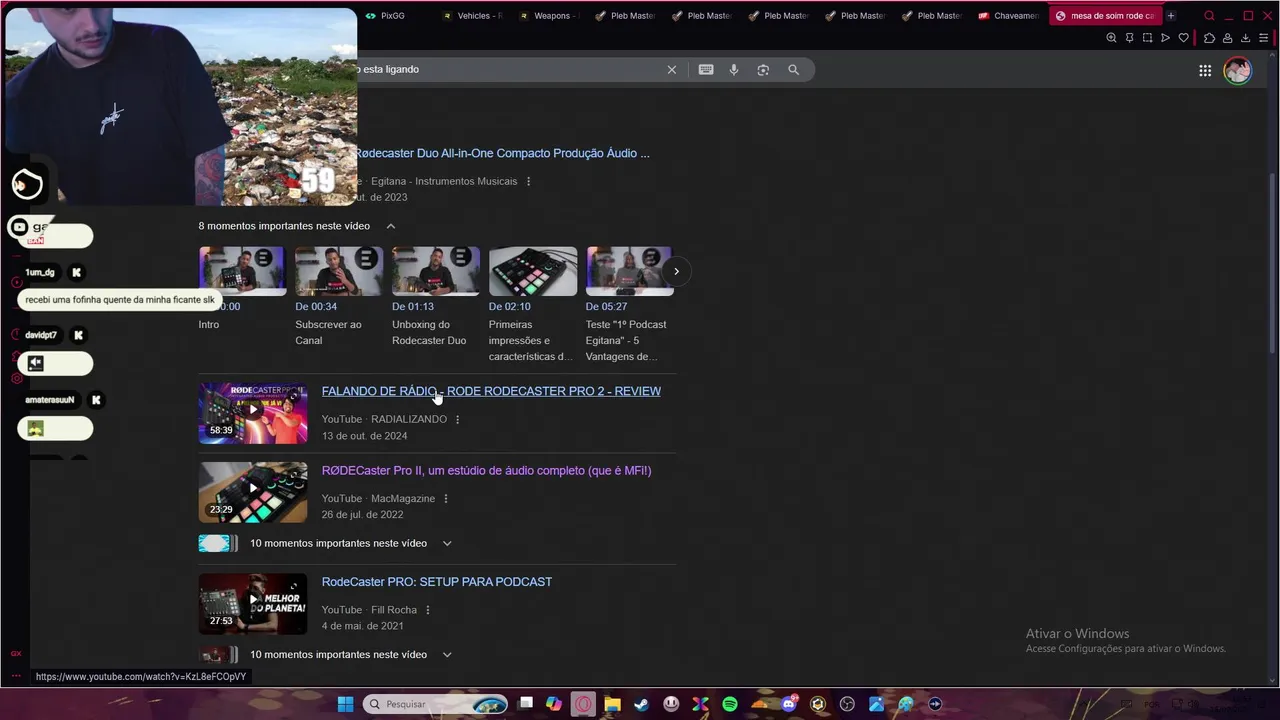Click the zoom icon in browser toolbar
The image size is (1280, 720).
pos(1111,38)
